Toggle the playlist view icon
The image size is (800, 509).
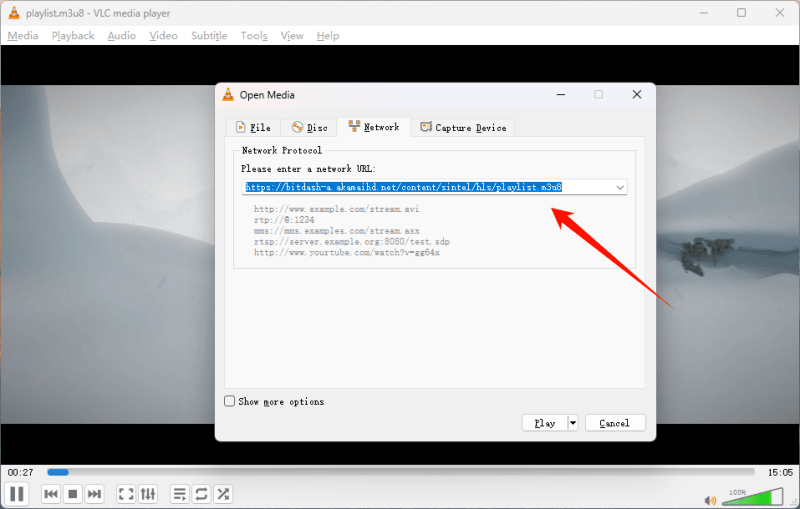click(180, 494)
